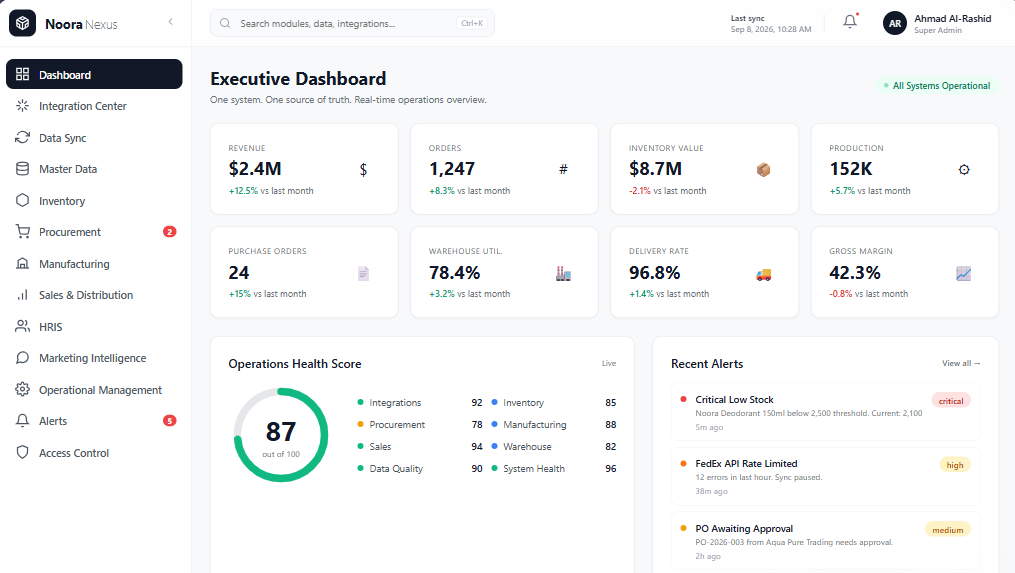
Task: Click the Sales health score row
Action: click(420, 447)
